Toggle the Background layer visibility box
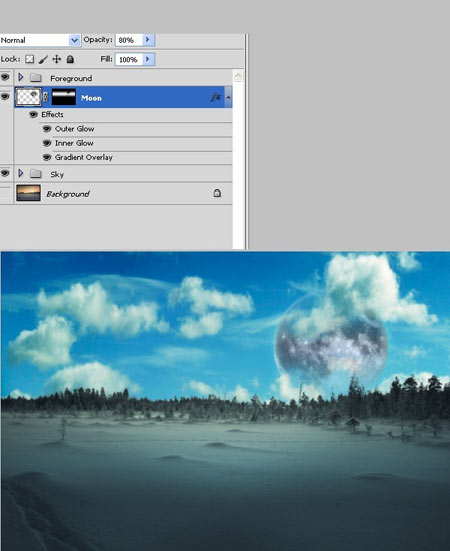Image resolution: width=450 pixels, height=551 pixels. tap(6, 193)
